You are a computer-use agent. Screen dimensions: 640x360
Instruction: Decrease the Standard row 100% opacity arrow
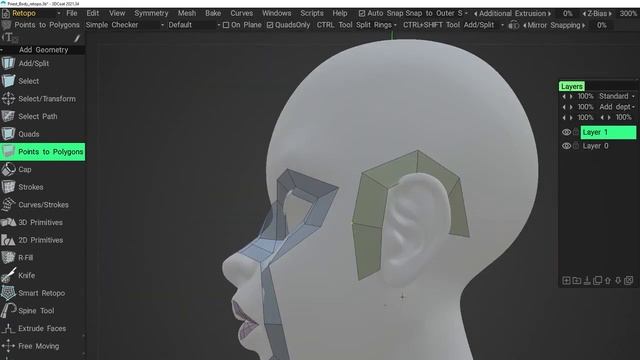(564, 96)
